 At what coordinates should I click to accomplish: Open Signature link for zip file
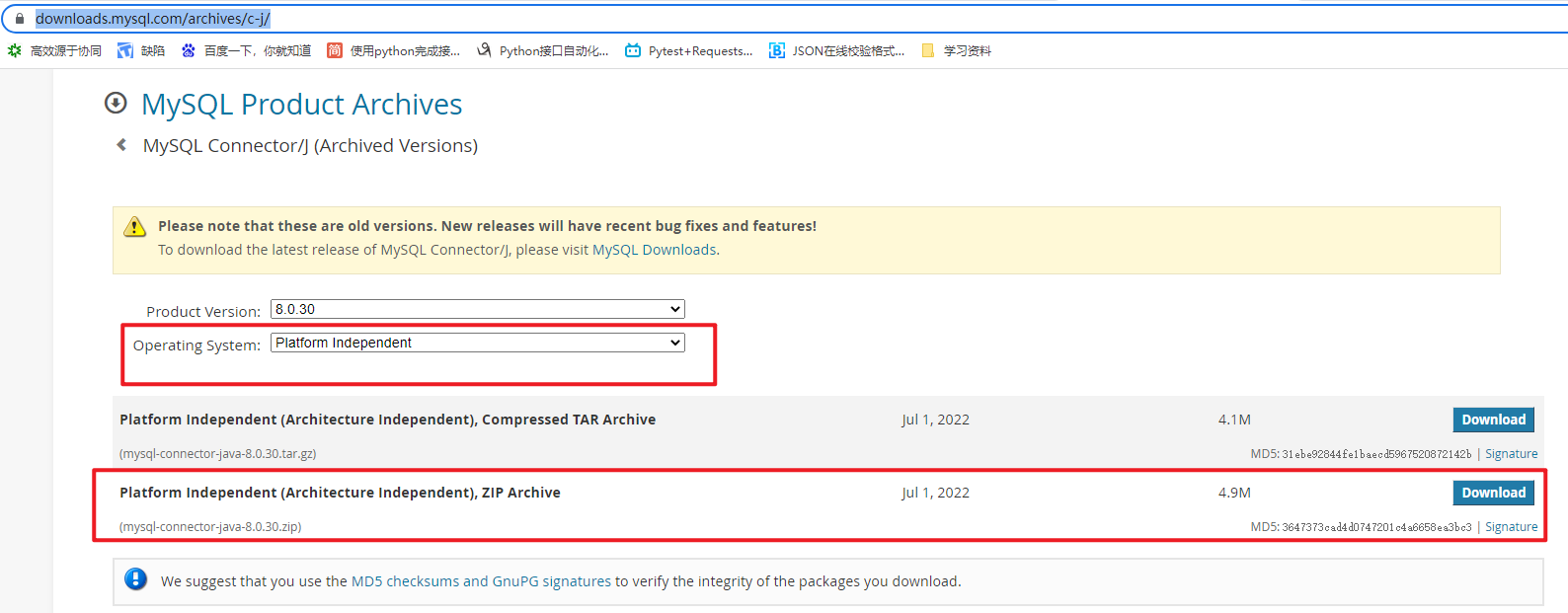pos(1511,527)
